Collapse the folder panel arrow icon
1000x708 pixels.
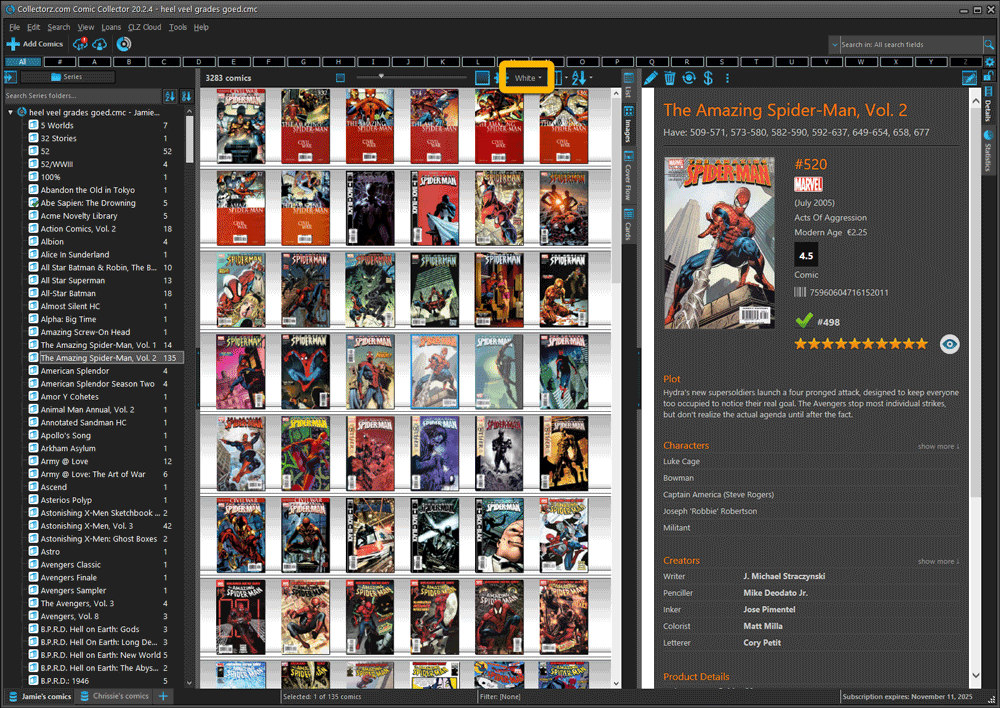tap(10, 77)
